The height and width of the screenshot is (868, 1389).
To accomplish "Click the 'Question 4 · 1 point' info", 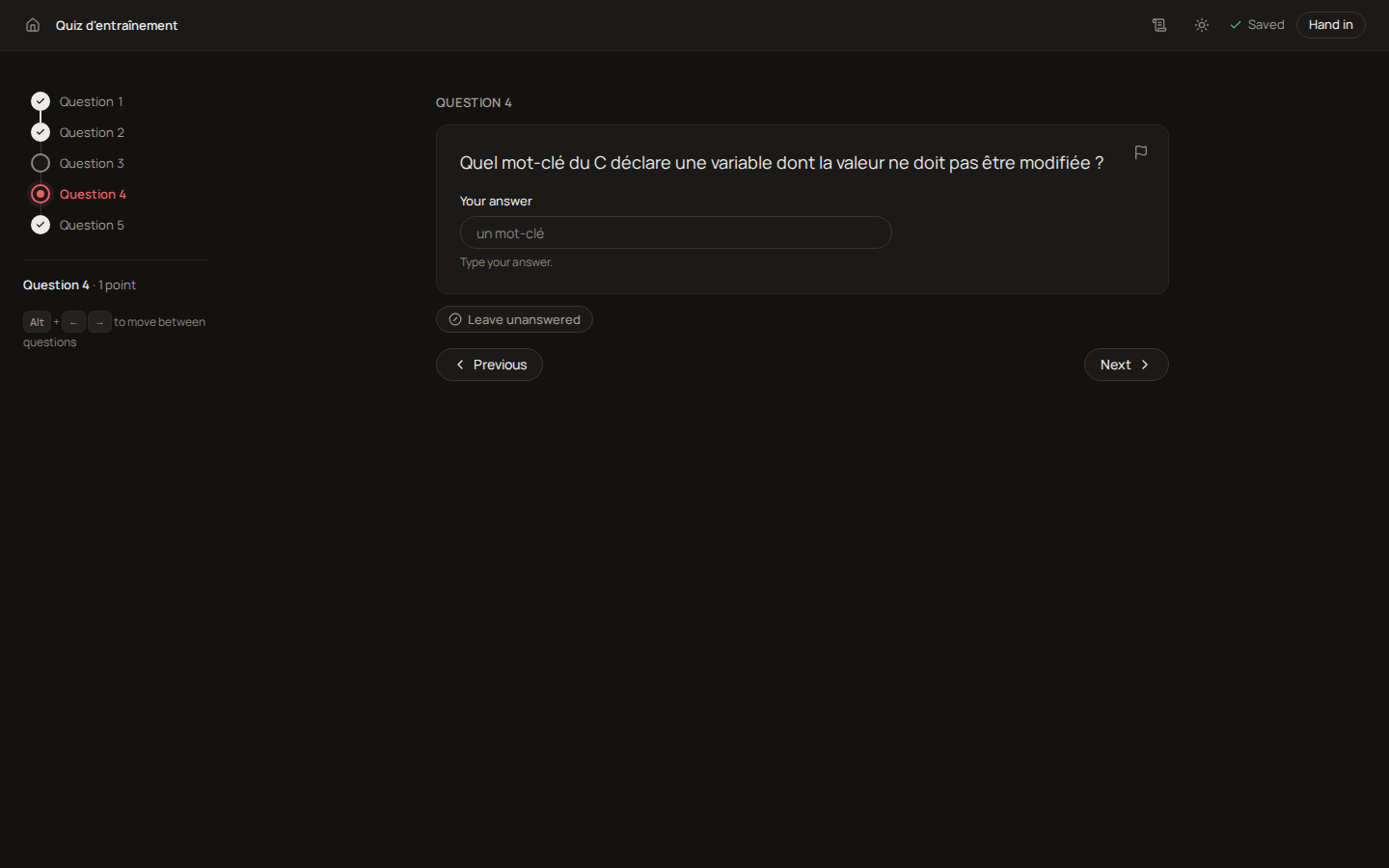I will [79, 285].
